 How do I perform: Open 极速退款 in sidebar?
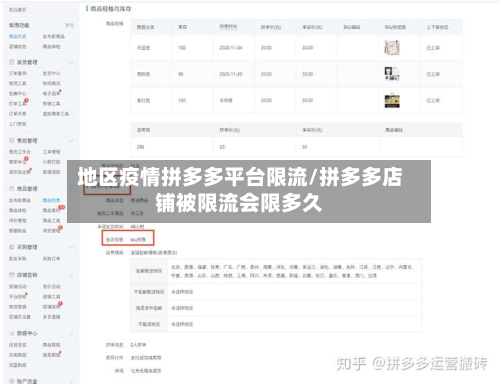pos(51,172)
